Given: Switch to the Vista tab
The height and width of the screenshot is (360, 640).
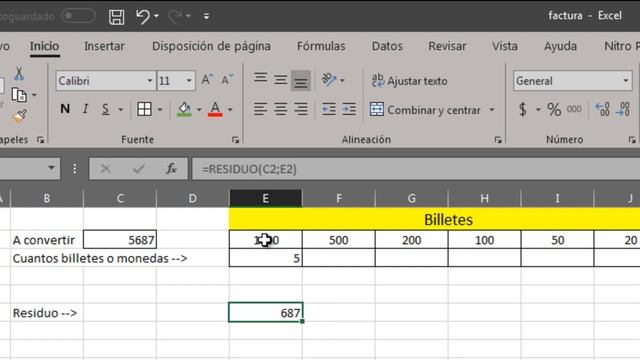Looking at the screenshot, I should (504, 46).
